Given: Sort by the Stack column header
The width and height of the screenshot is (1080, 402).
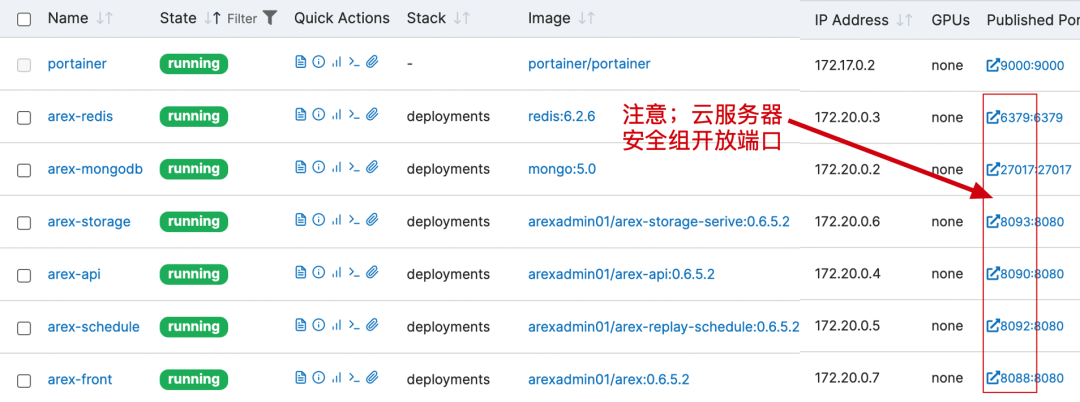Looking at the screenshot, I should click(x=426, y=19).
